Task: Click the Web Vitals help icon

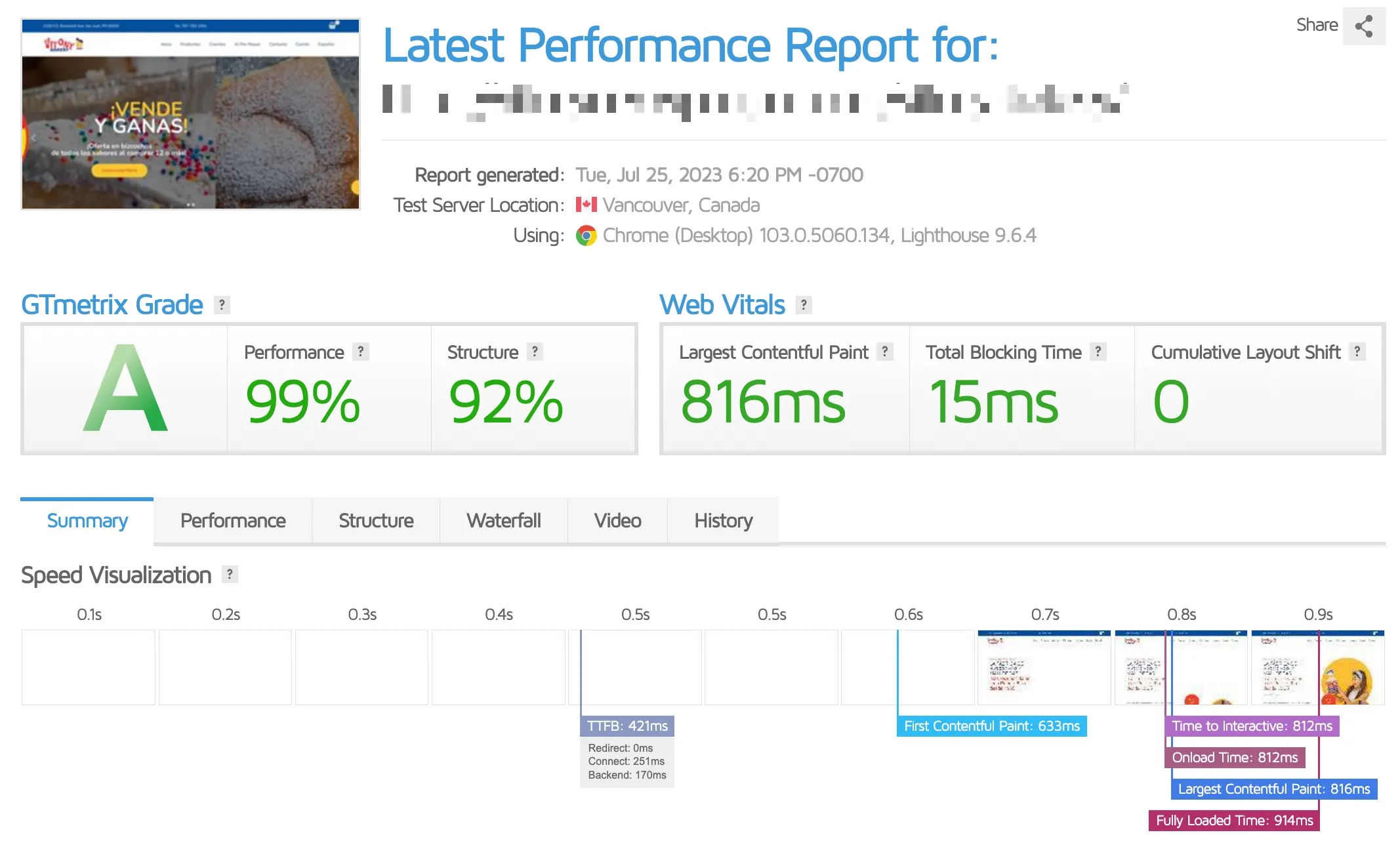Action: pos(803,305)
